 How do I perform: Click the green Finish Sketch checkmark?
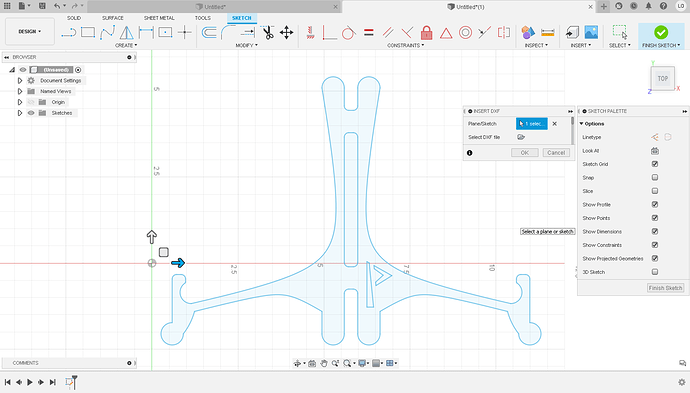pos(661,32)
